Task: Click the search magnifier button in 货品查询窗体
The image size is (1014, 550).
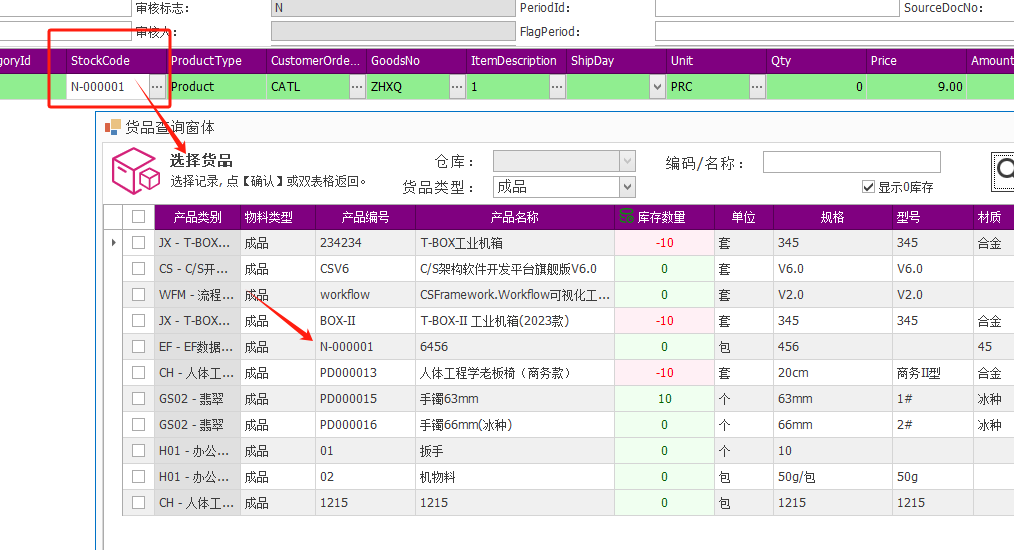Action: pyautogui.click(x=1003, y=171)
